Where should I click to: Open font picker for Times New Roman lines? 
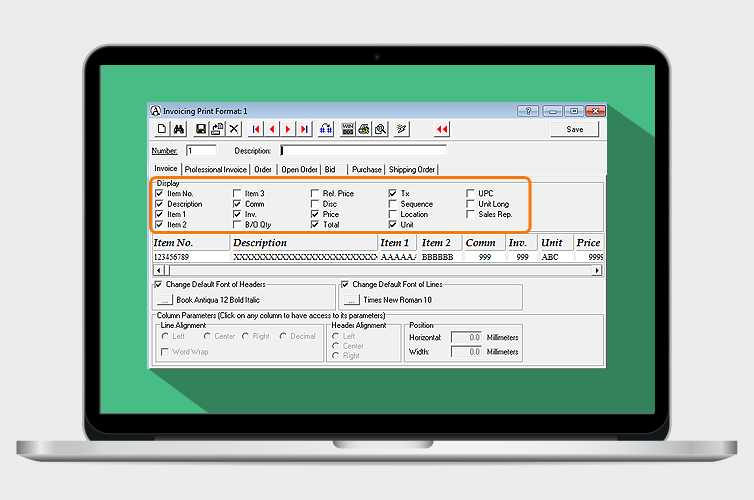[352, 300]
